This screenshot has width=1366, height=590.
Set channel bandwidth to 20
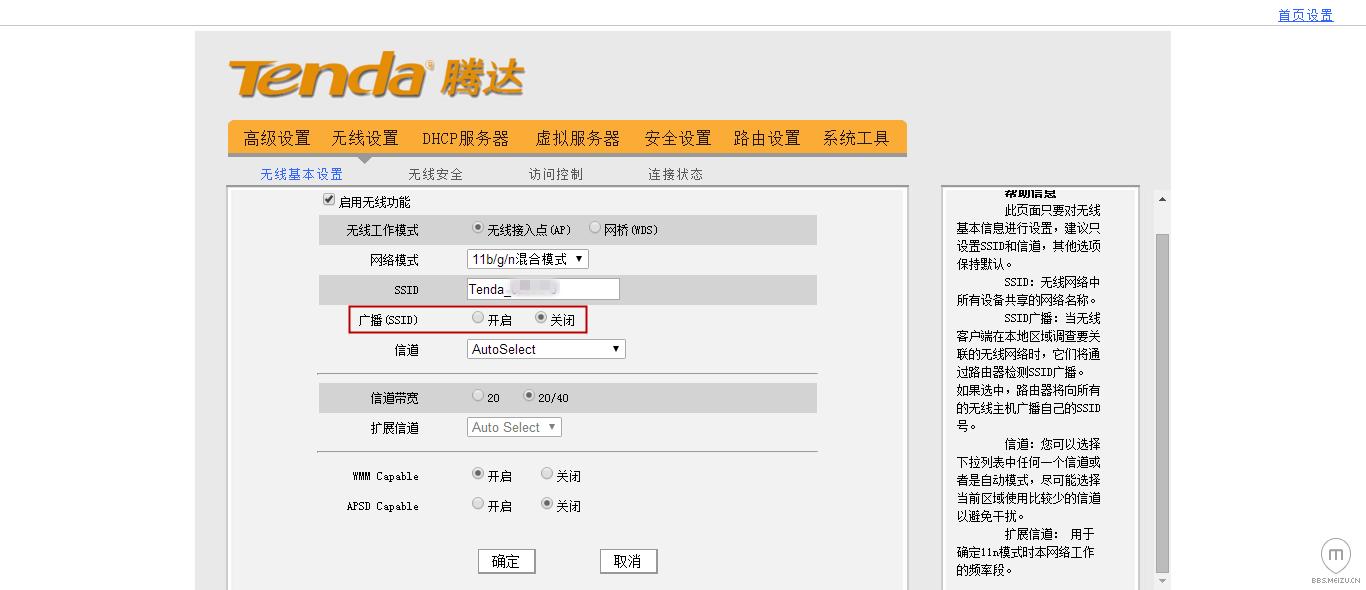(x=477, y=395)
